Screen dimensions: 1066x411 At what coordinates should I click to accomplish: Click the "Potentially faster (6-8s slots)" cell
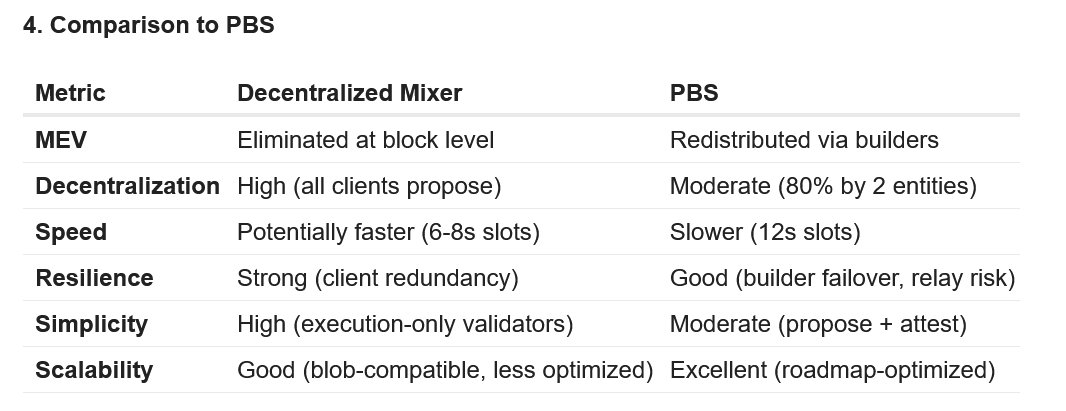click(x=388, y=232)
